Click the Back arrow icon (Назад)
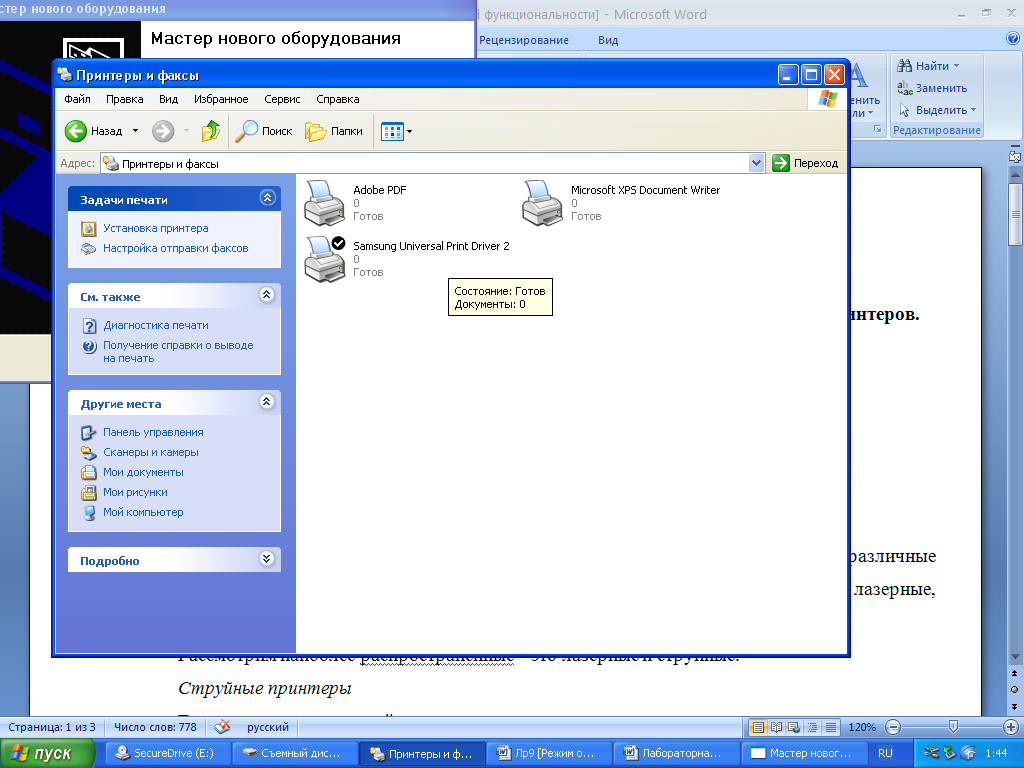The width and height of the screenshot is (1024, 768). (x=76, y=131)
